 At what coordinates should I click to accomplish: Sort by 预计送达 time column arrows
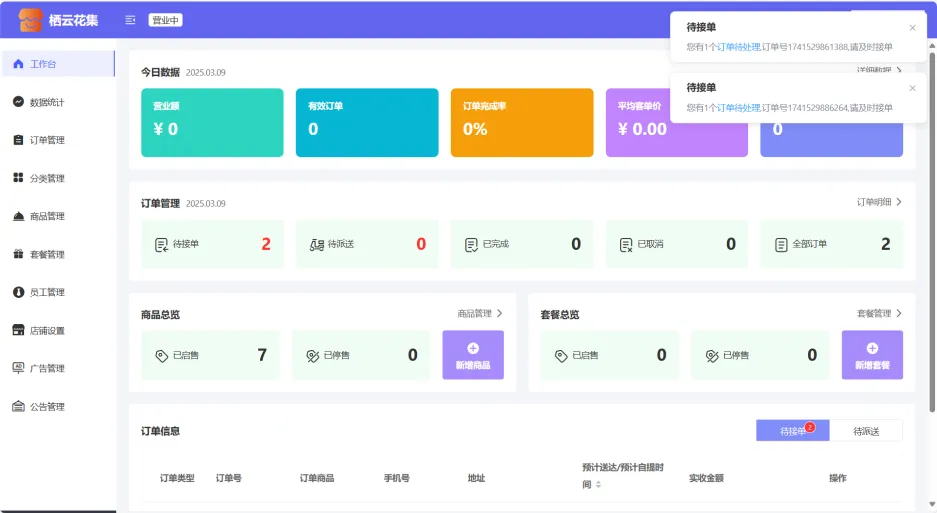[598, 485]
